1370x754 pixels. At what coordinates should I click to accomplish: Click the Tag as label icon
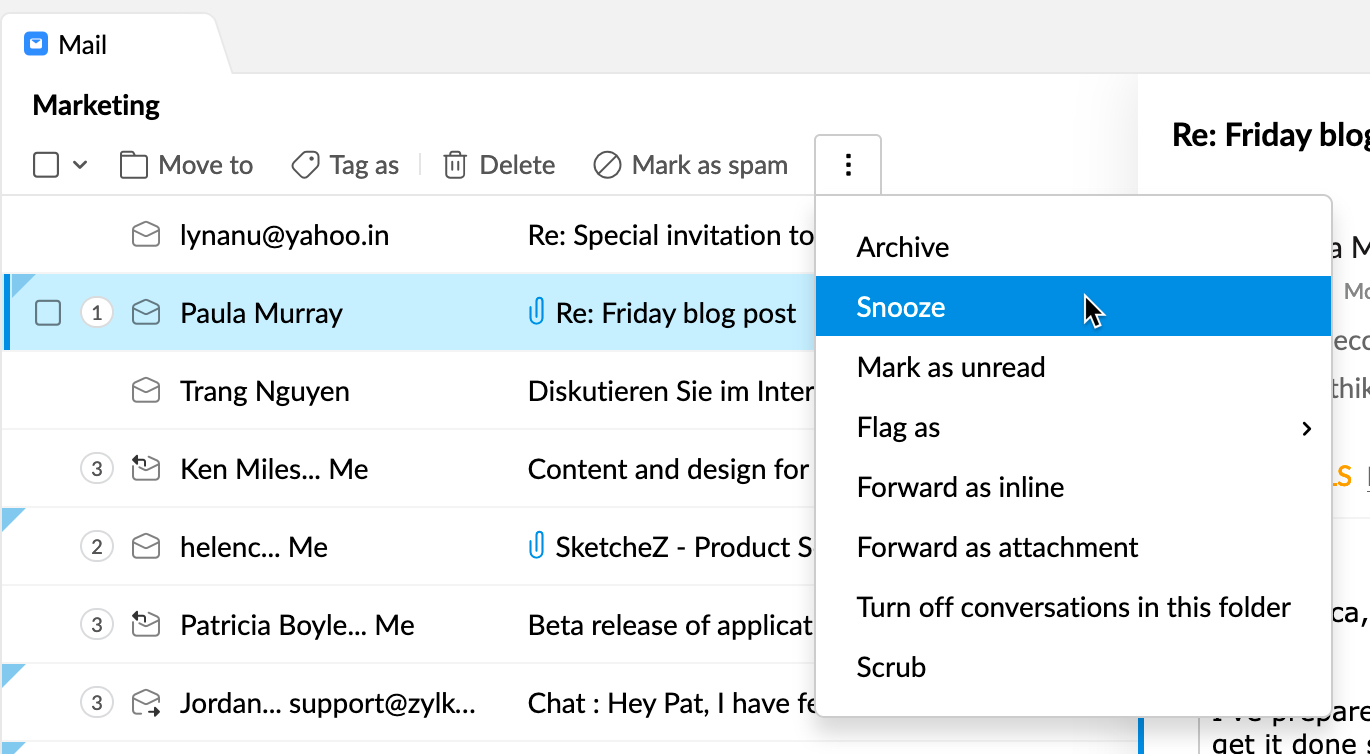click(305, 165)
